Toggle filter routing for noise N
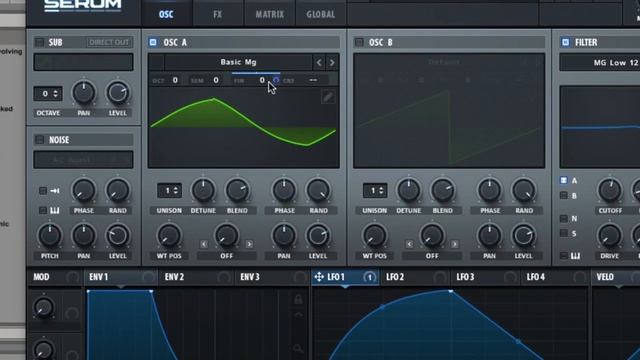This screenshot has height=360, width=640. point(564,219)
